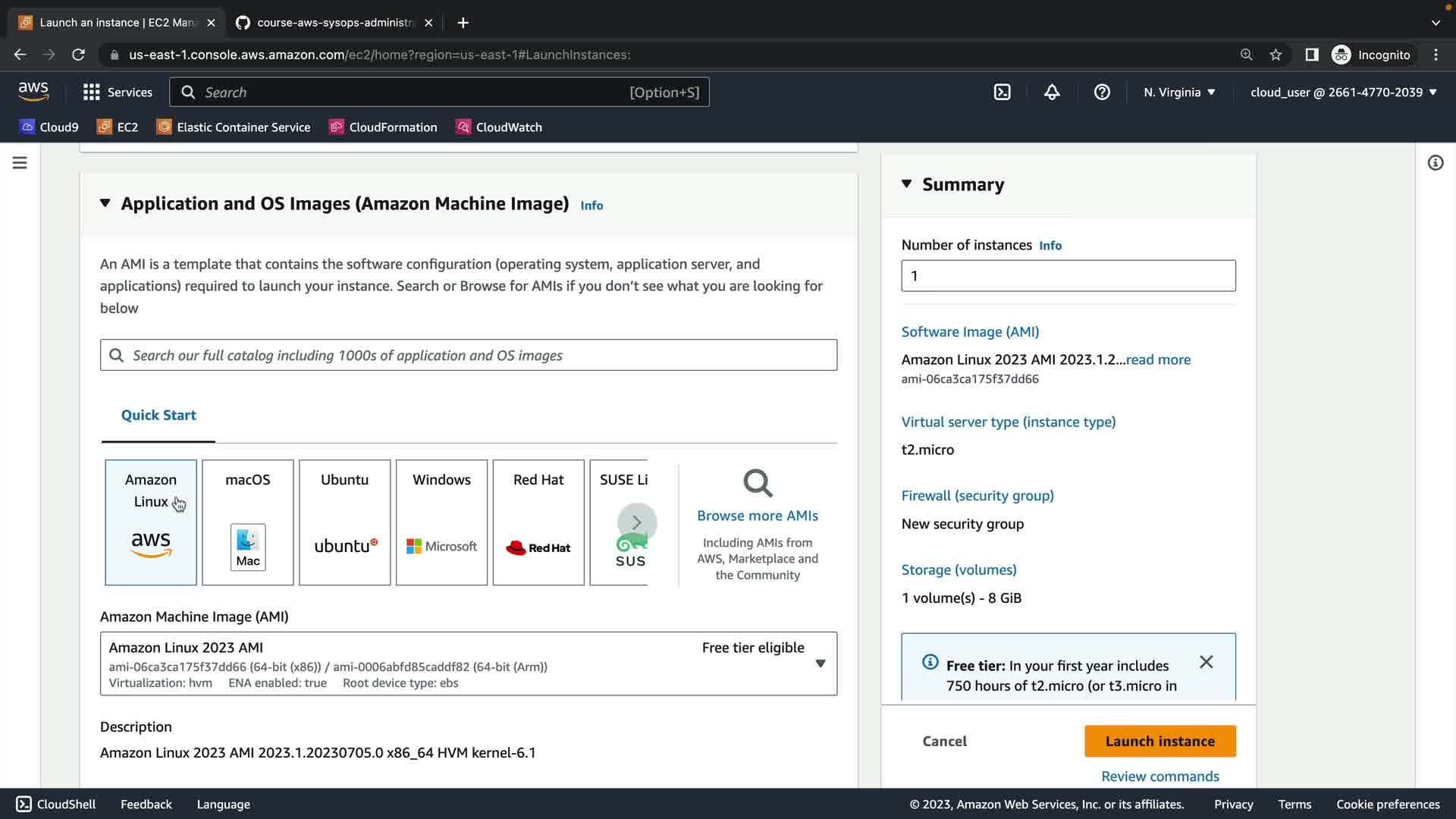
Task: Switch to the course-aws-sysops GitHub browser tab
Action: coord(334,23)
